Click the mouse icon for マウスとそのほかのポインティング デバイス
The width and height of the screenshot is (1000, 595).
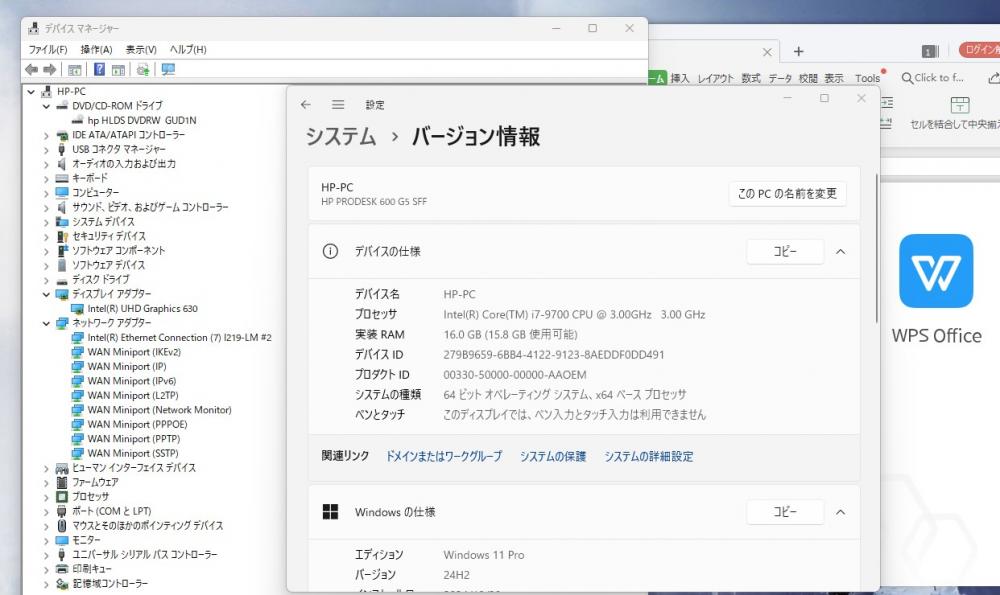(x=62, y=525)
